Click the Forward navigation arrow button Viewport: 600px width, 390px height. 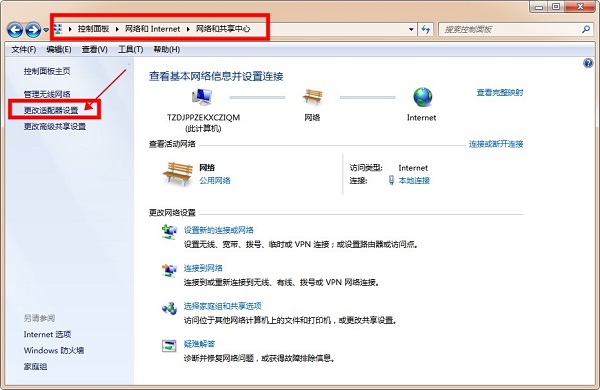[33, 30]
